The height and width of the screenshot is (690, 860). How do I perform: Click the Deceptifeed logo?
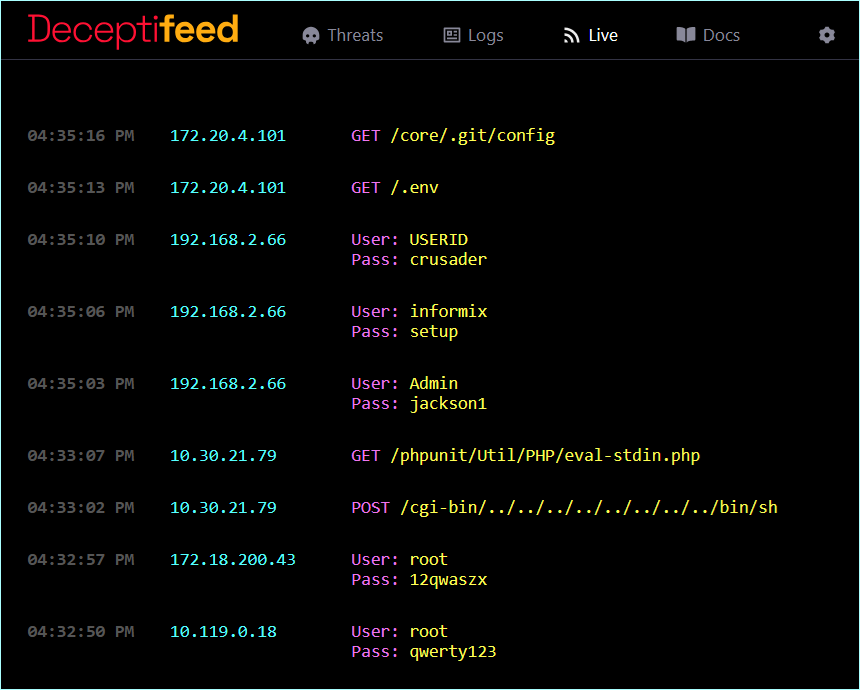(x=133, y=30)
